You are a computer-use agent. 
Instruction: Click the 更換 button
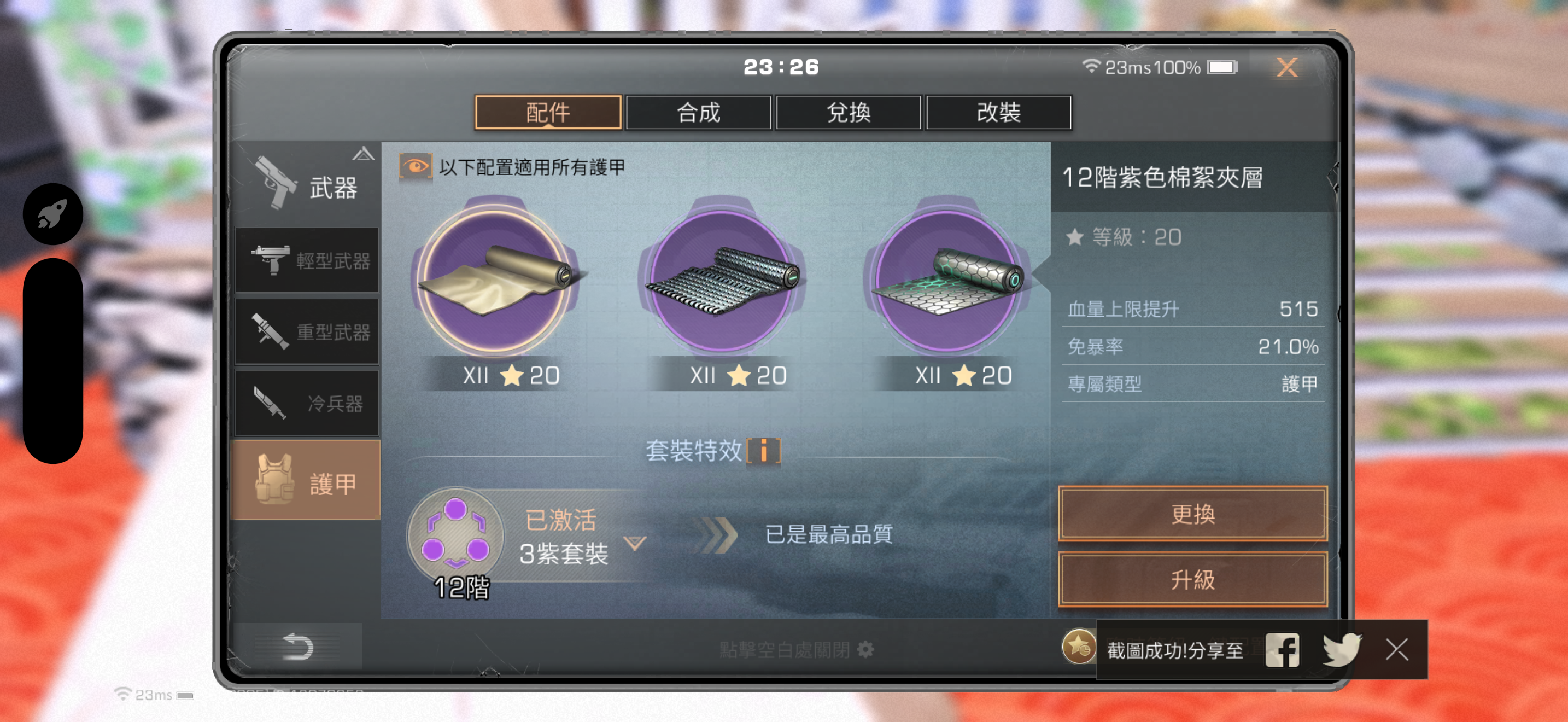tap(1192, 514)
